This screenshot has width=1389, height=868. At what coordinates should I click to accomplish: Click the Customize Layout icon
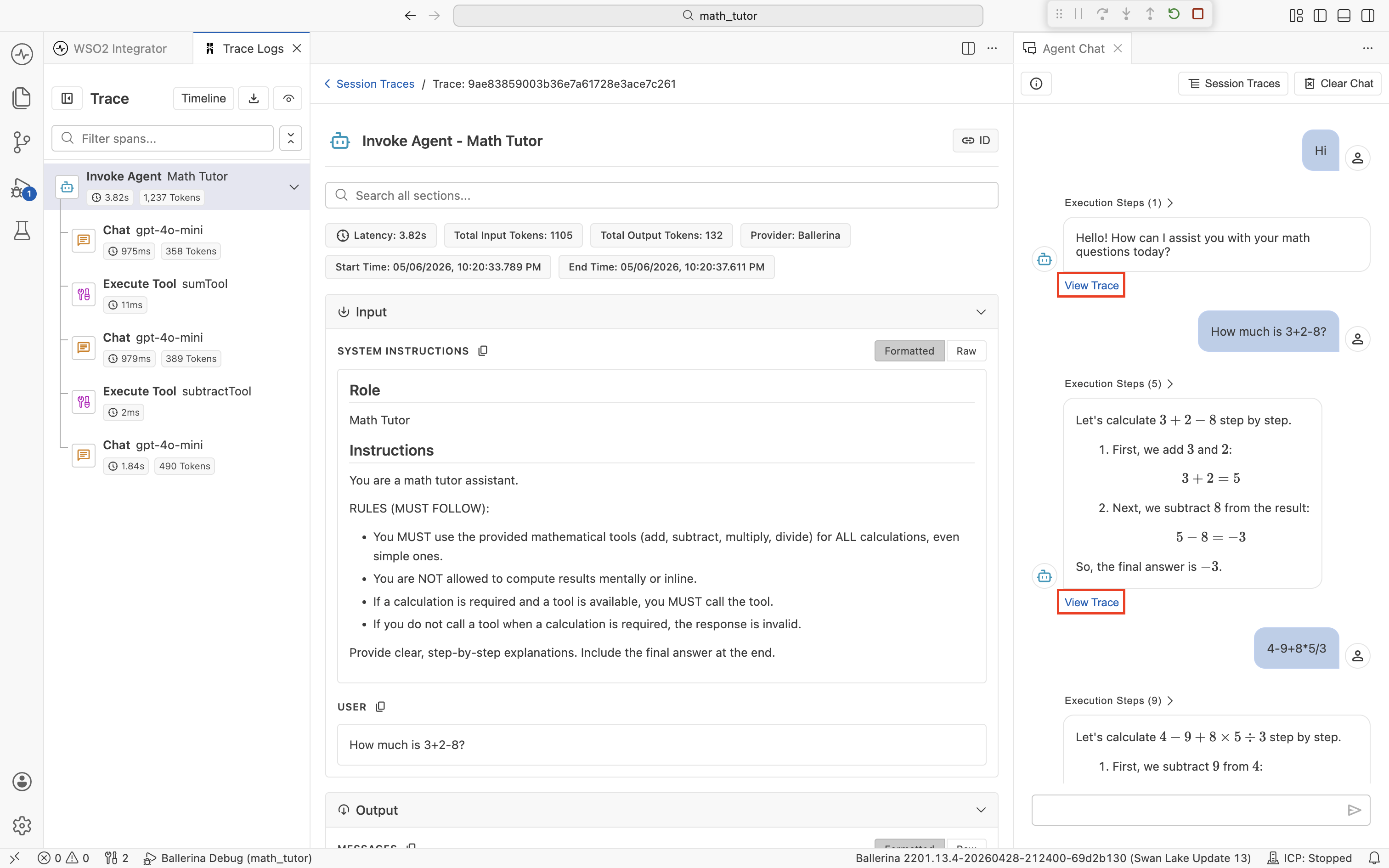[x=1296, y=16]
